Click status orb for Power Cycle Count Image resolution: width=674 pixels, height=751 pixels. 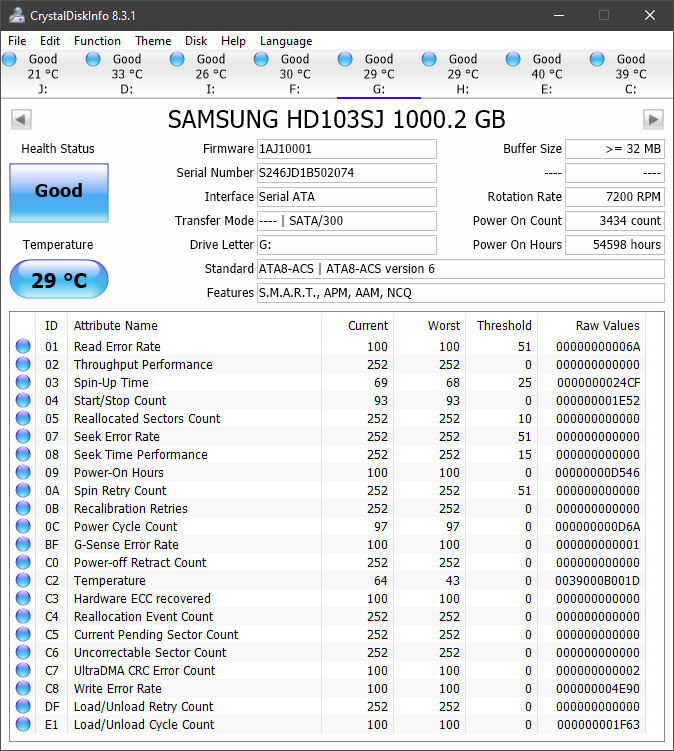23,526
